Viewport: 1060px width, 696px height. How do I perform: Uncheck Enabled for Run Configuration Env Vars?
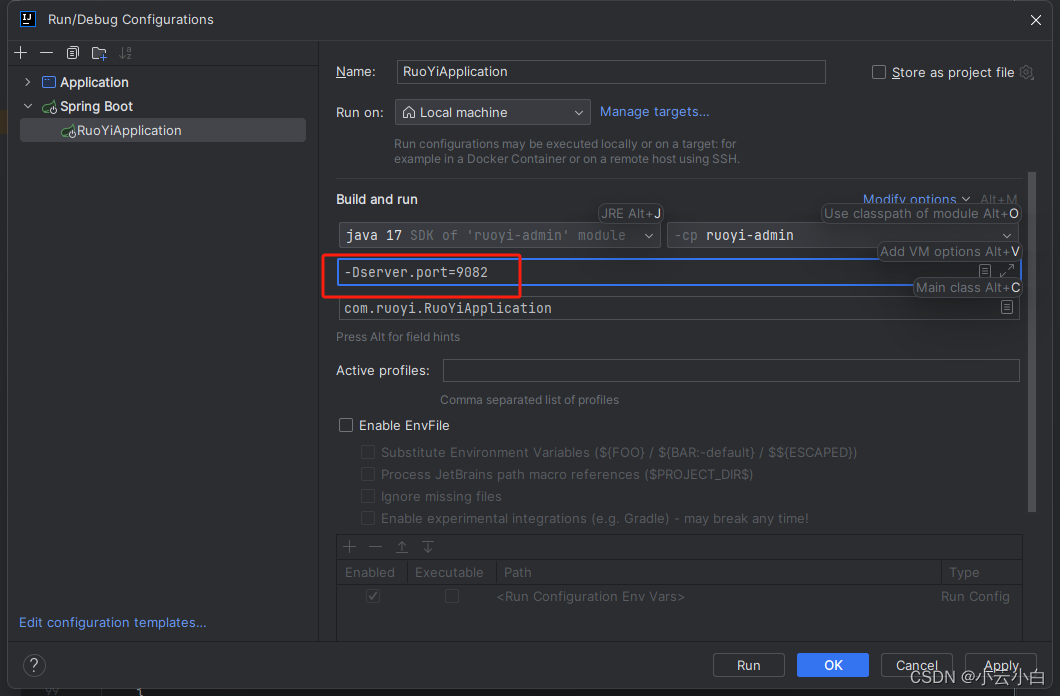click(x=372, y=596)
